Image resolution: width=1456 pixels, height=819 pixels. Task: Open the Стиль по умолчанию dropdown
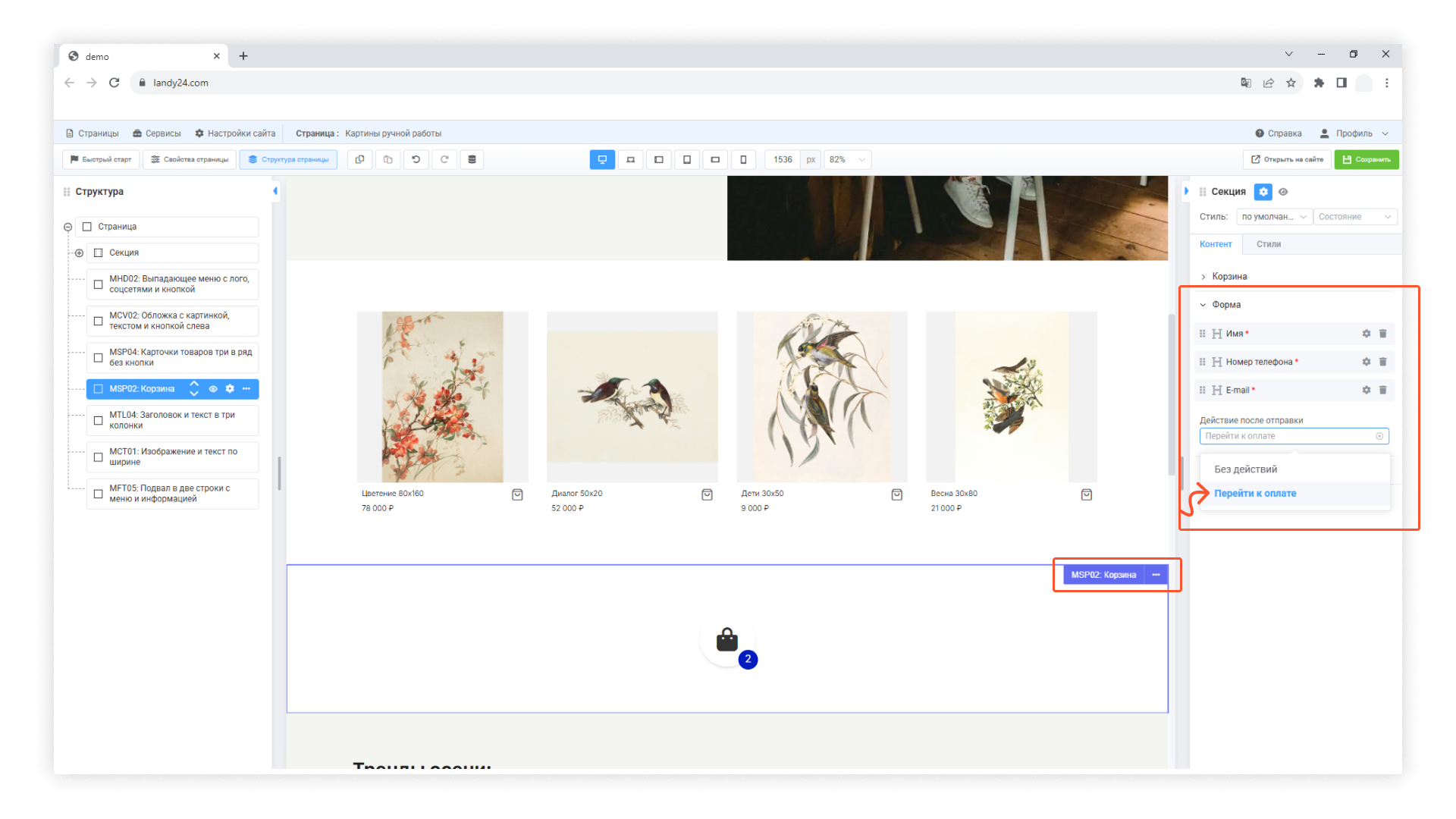[1274, 217]
